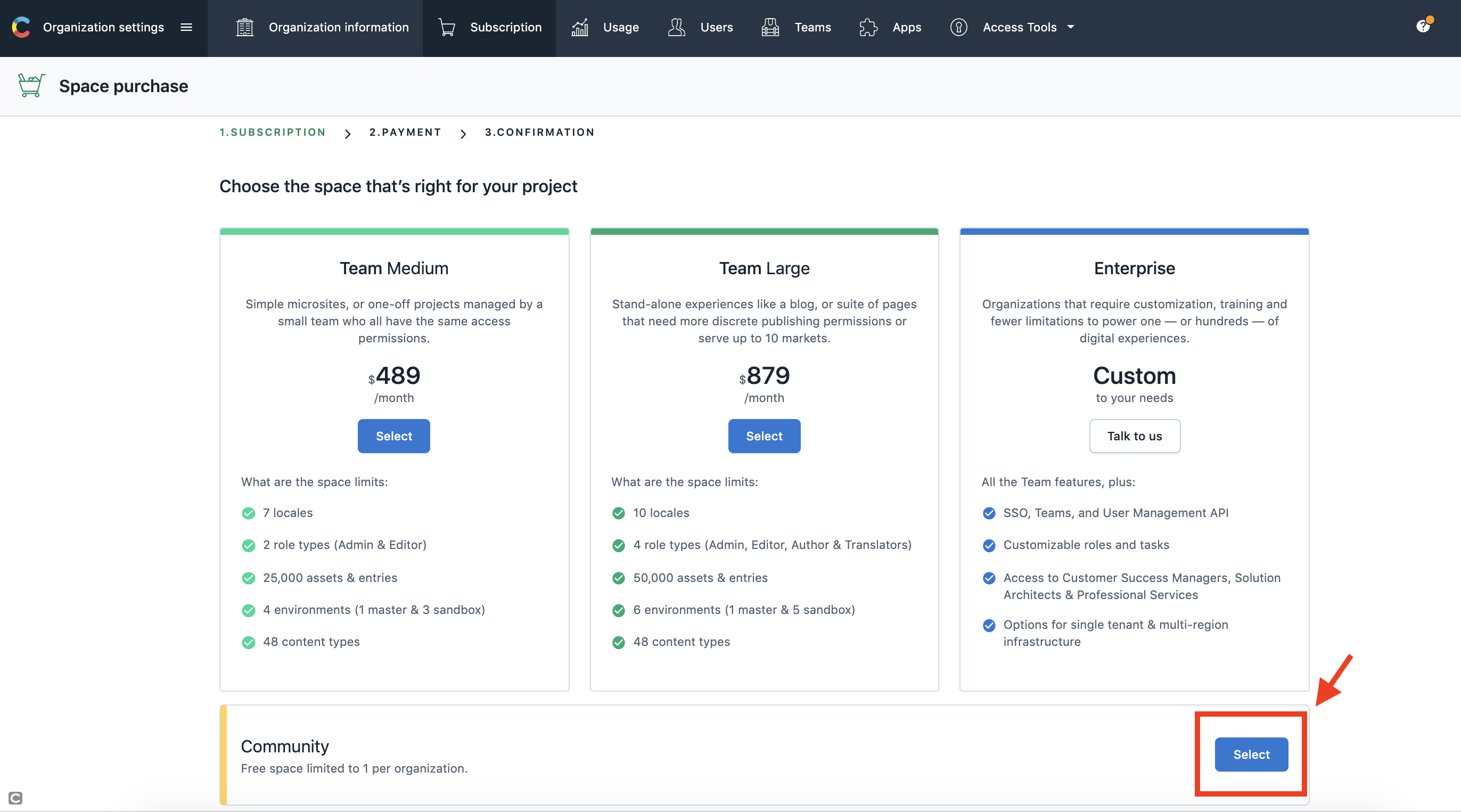
Task: Go to the 3.CONFIRMATION step
Action: click(539, 132)
